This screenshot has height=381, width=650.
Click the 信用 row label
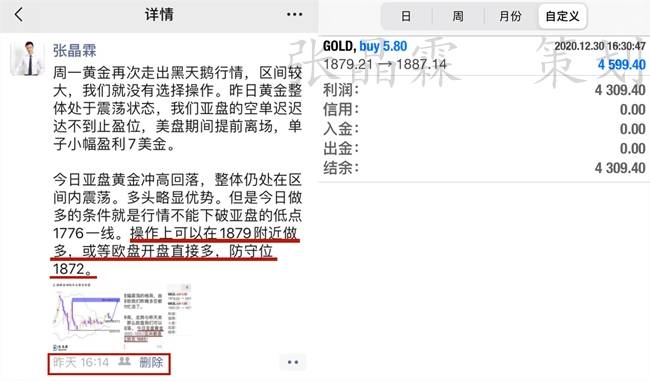pyautogui.click(x=341, y=109)
